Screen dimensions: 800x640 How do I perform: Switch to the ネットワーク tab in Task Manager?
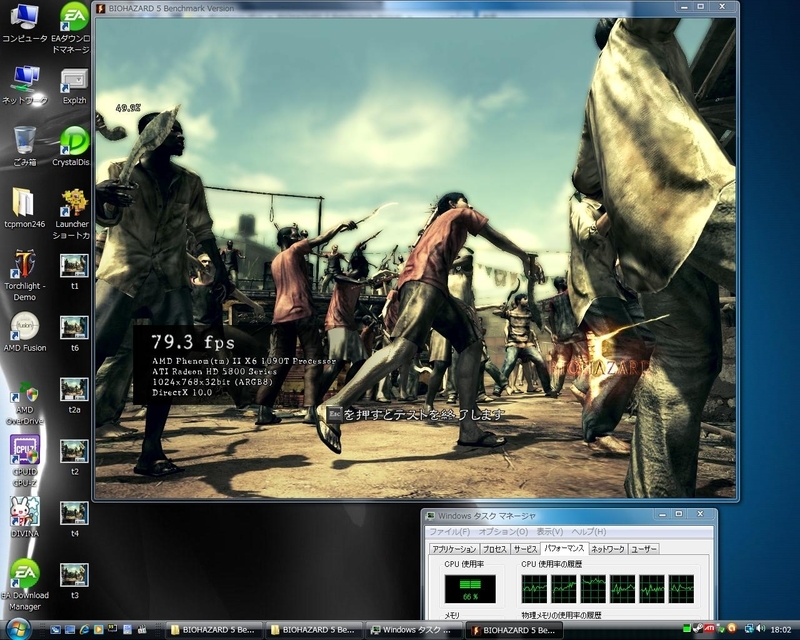pos(608,549)
